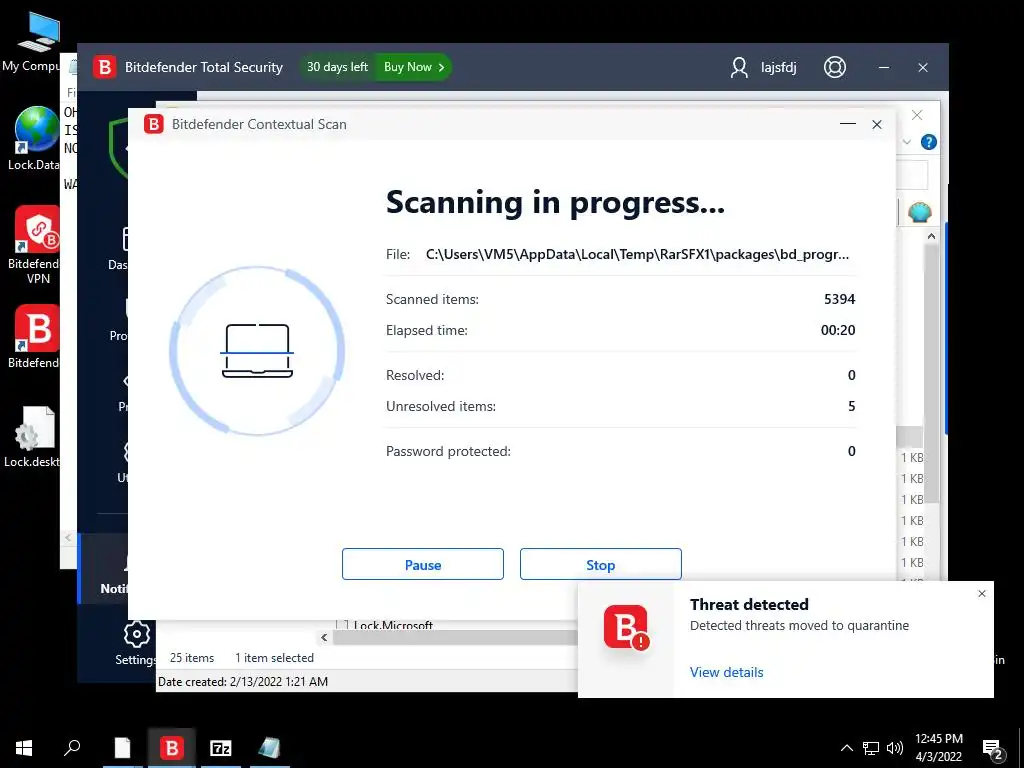Click the Contextual Scan window logo
The image size is (1024, 768).
point(153,124)
